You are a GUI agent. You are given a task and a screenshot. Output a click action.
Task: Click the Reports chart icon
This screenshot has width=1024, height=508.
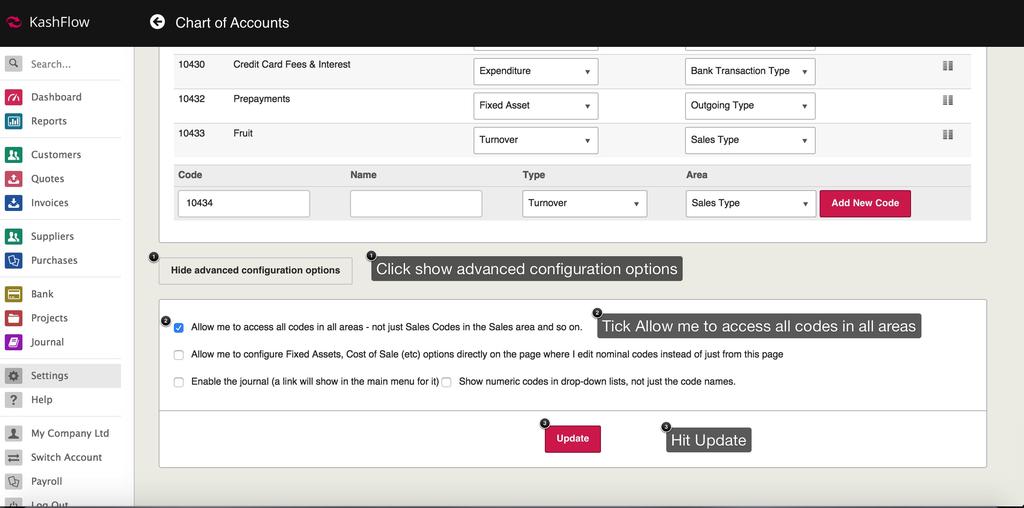pyautogui.click(x=13, y=121)
